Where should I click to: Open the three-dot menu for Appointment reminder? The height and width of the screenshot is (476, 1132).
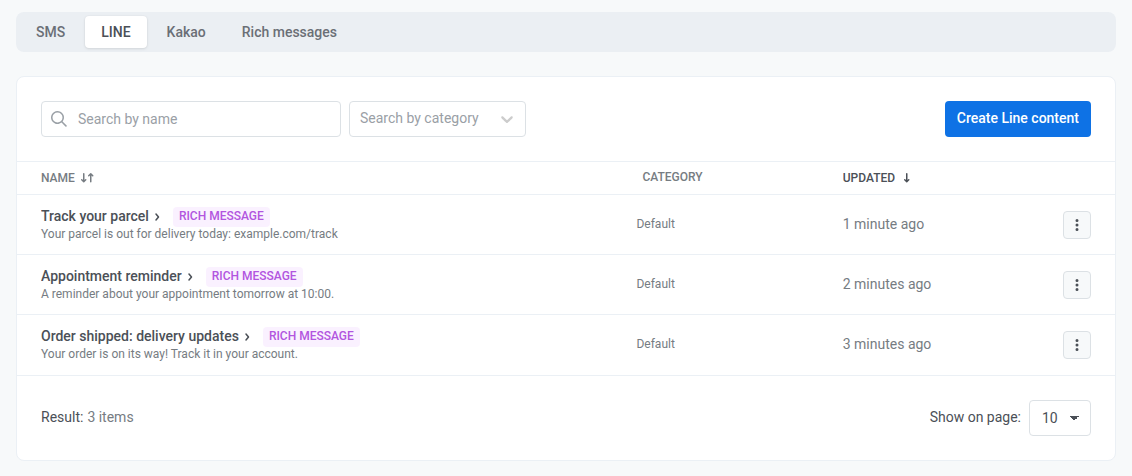pos(1076,285)
